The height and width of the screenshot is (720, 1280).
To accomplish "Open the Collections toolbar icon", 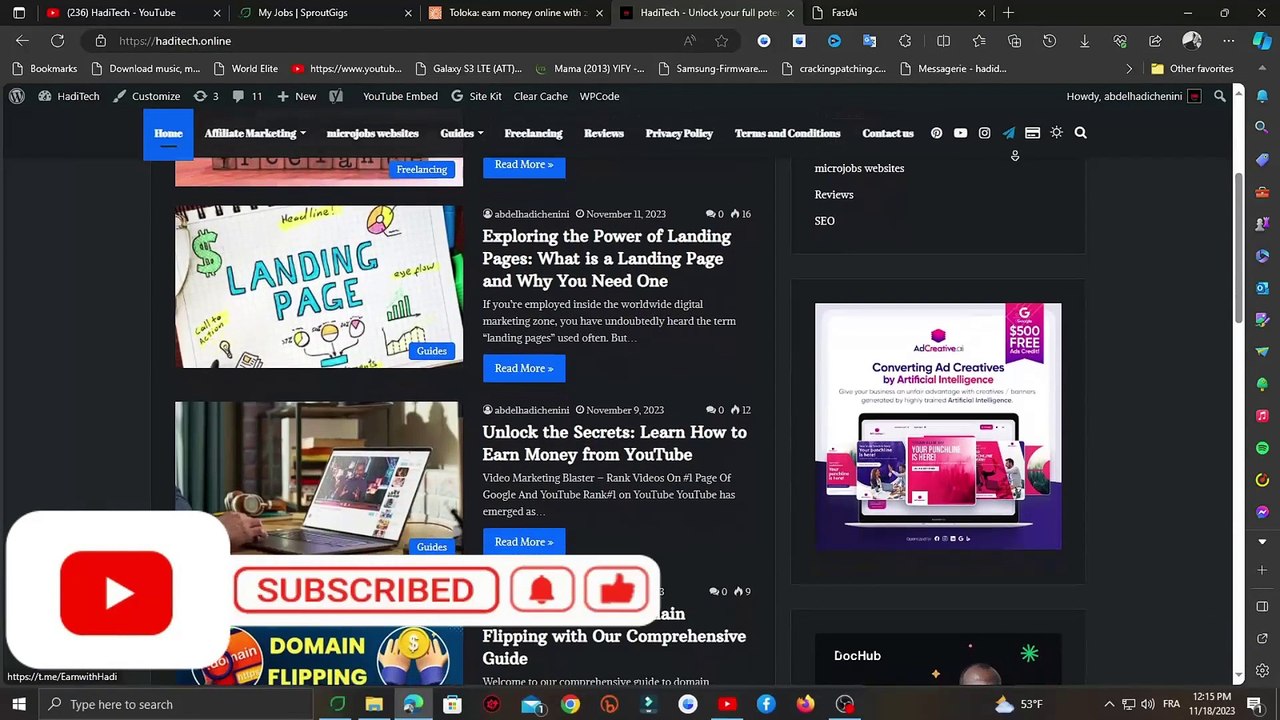I will (1014, 41).
